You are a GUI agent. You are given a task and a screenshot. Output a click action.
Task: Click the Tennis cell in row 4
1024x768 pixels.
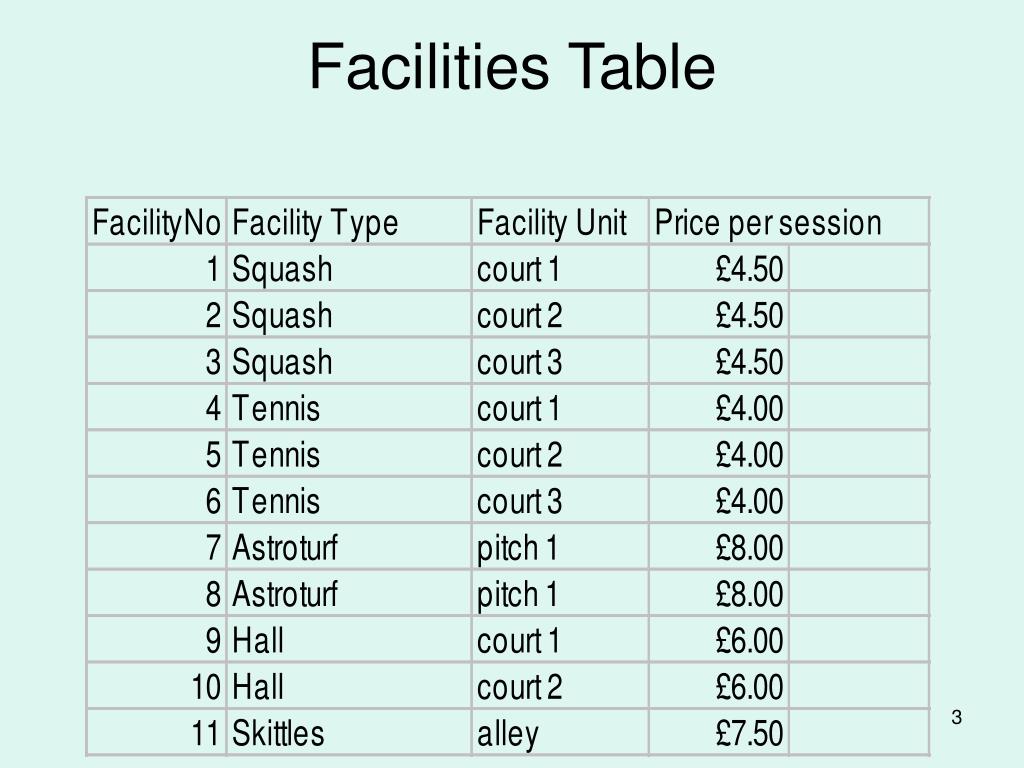pyautogui.click(x=349, y=408)
